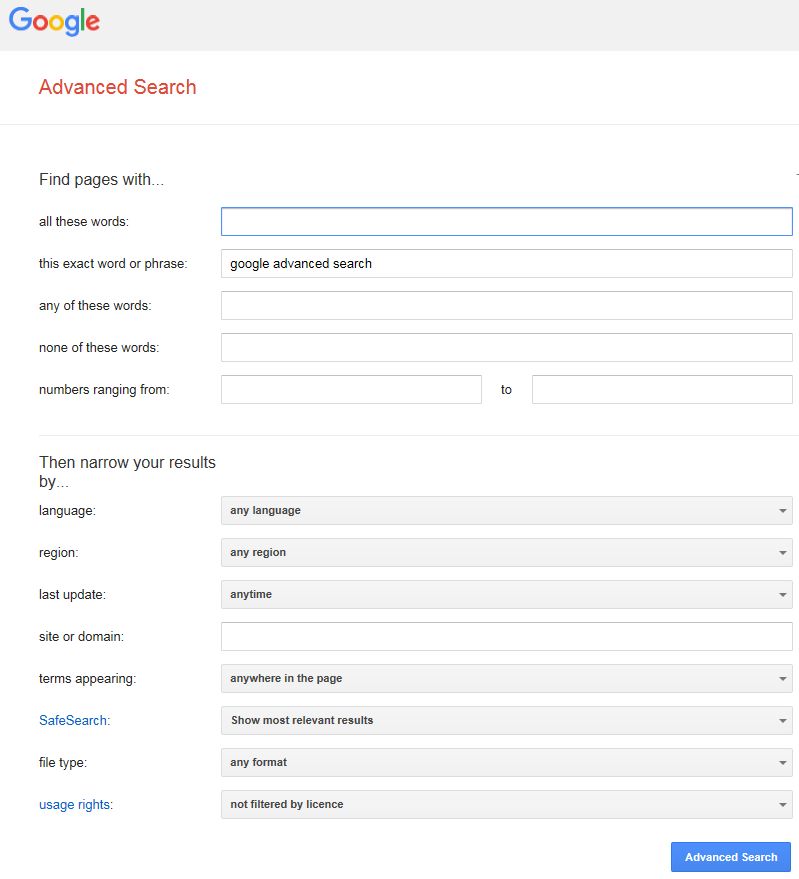This screenshot has height=879, width=799.
Task: Open the SafeSearch help link
Action: point(74,720)
